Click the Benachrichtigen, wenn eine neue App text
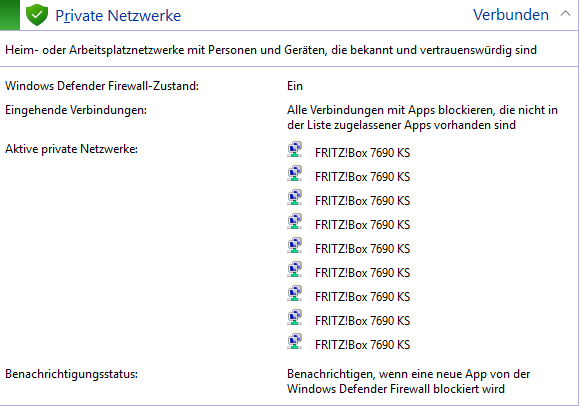Viewport: 581px width, 407px height. (409, 381)
